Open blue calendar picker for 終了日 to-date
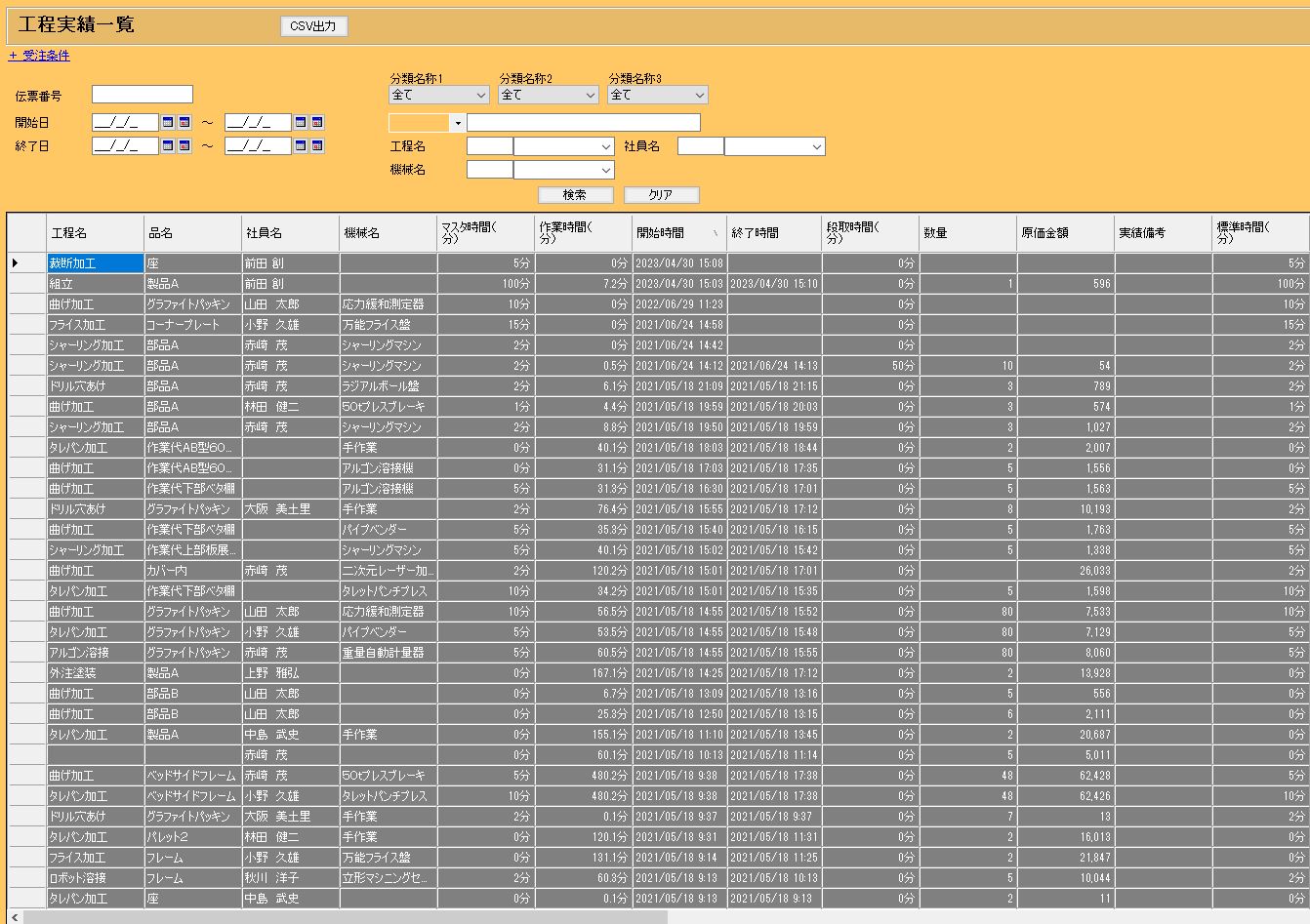Image resolution: width=1310 pixels, height=924 pixels. (x=301, y=145)
